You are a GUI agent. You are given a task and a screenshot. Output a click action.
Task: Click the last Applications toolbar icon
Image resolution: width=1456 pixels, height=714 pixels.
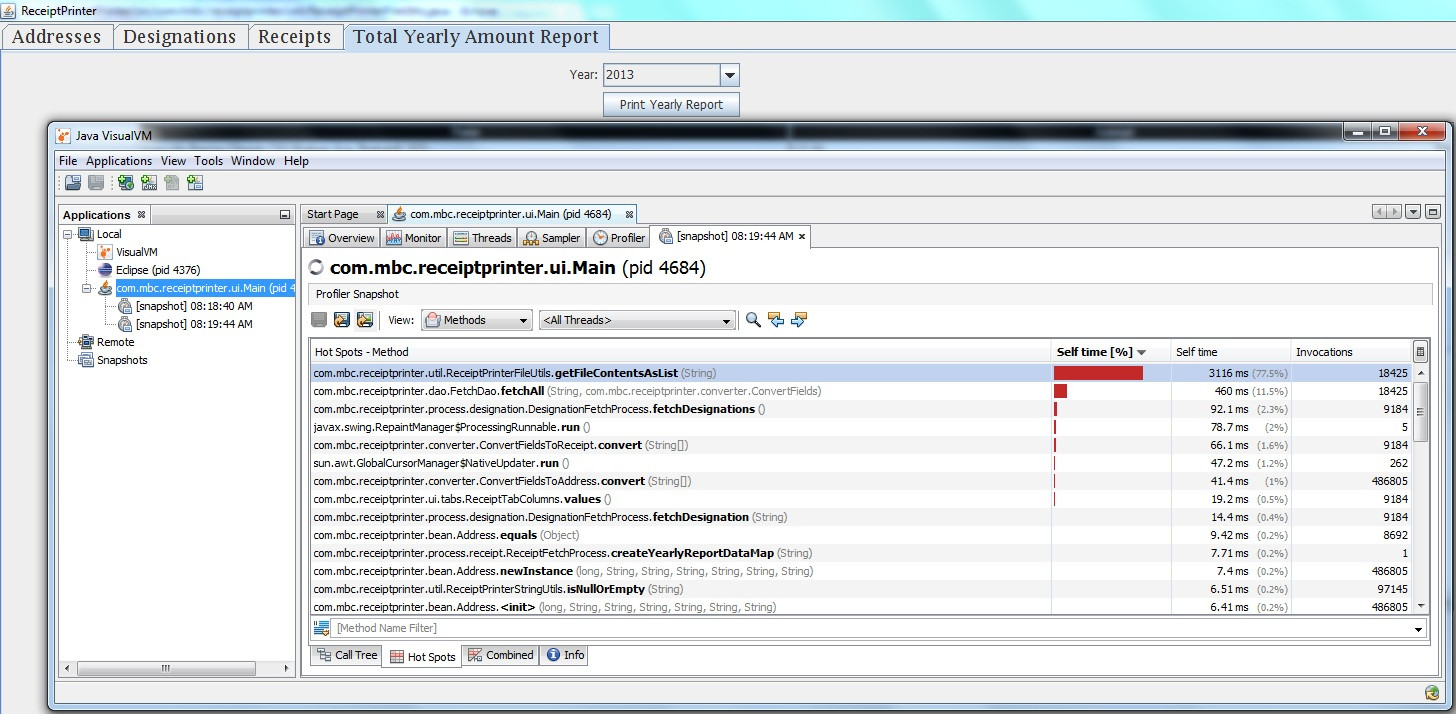click(195, 183)
